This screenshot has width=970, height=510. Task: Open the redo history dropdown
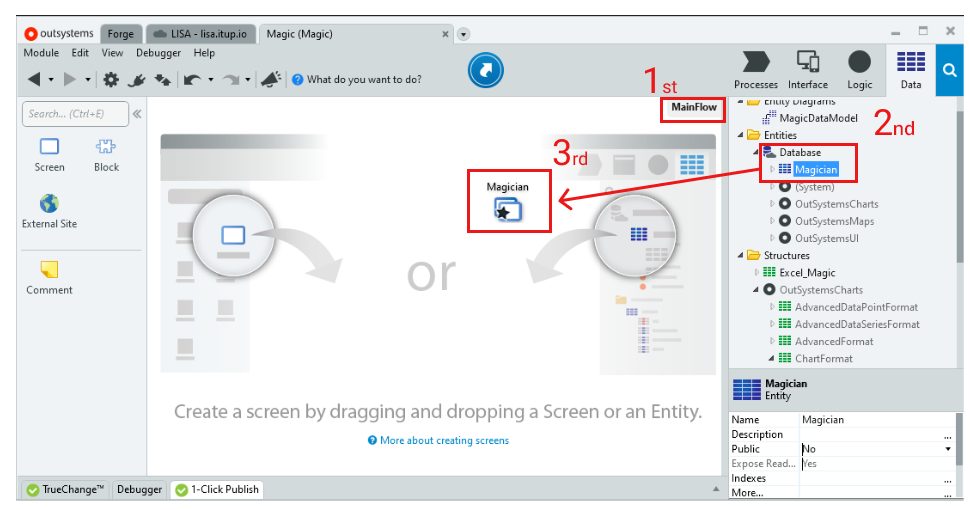(248, 79)
